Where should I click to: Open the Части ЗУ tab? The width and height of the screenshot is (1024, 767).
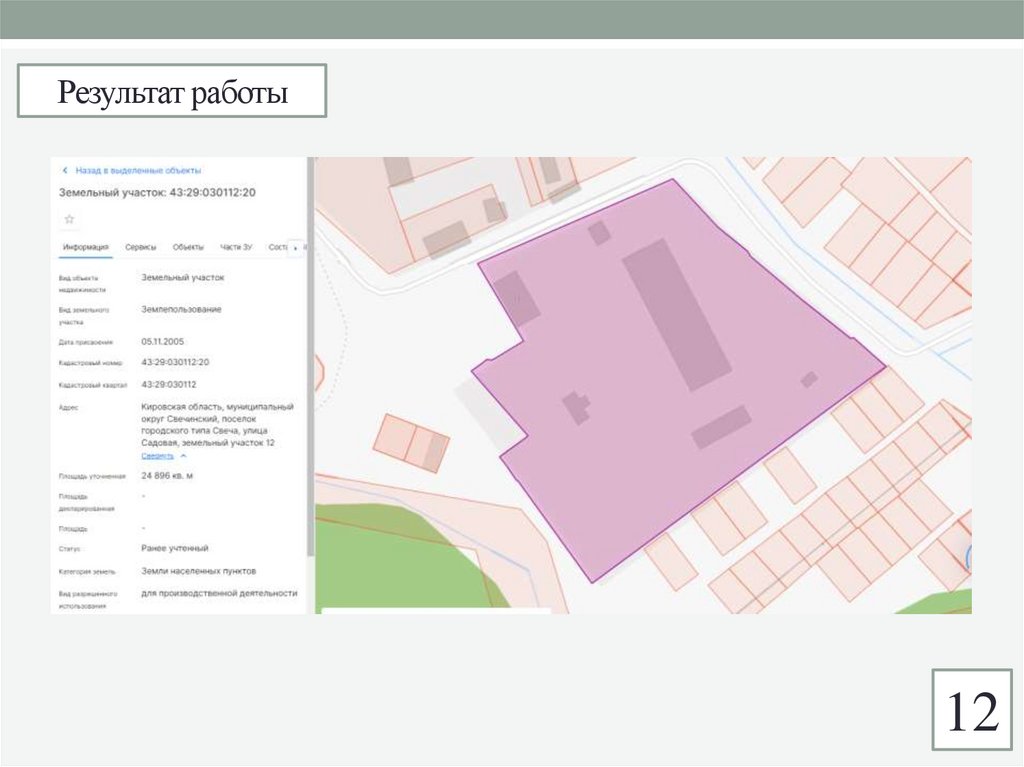(x=237, y=247)
